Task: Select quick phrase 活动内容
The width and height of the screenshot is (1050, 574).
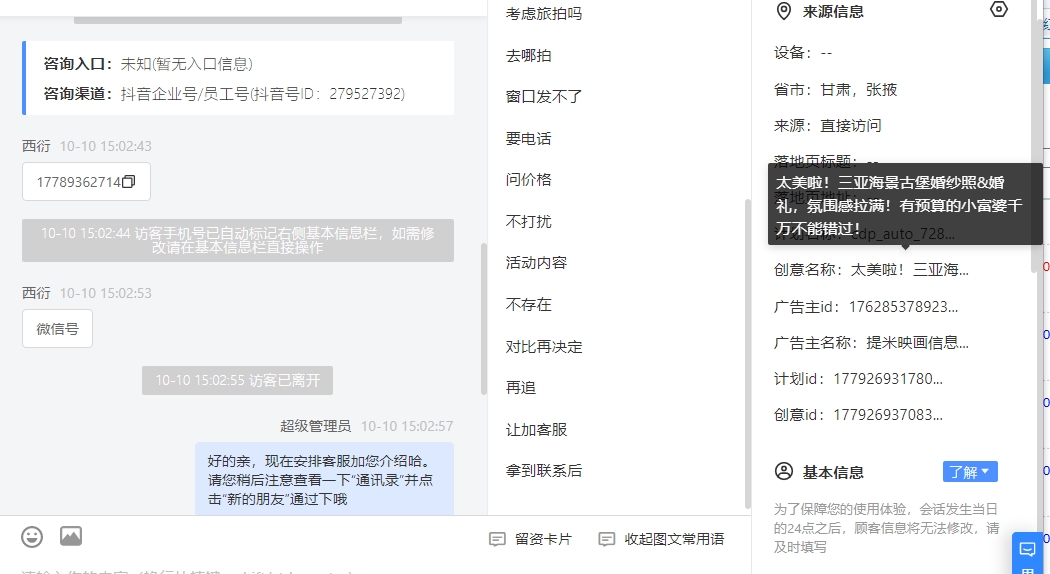Action: click(536, 263)
